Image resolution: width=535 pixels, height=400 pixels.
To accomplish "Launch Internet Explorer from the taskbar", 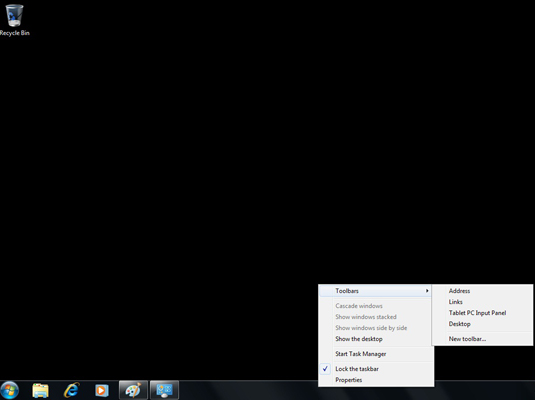I will 72,390.
